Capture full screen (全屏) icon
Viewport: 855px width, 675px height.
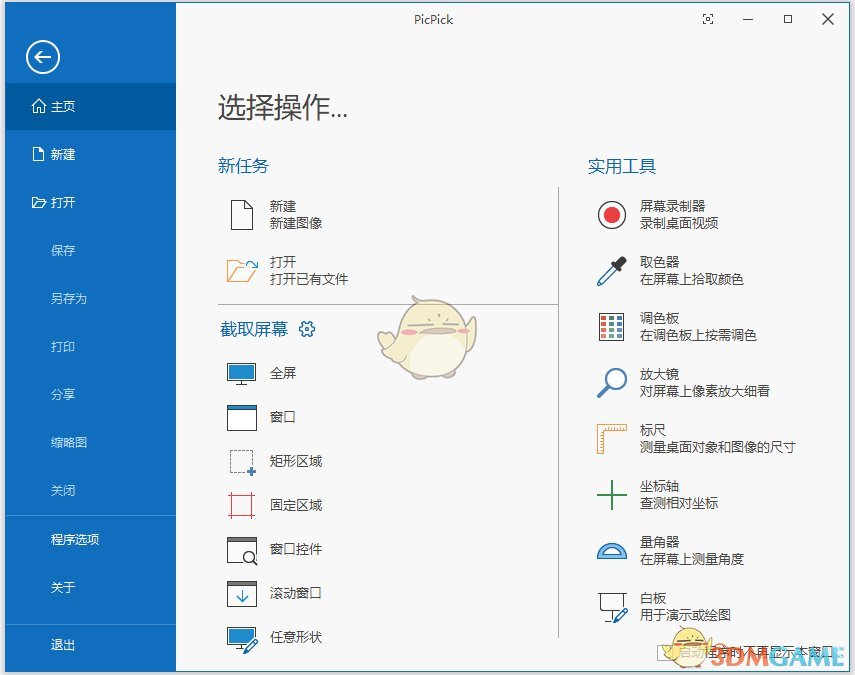pos(242,374)
